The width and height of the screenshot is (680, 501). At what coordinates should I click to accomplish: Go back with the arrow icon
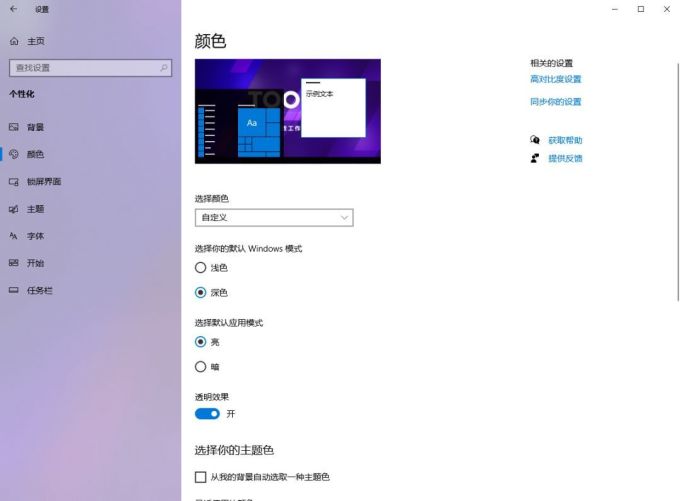tap(13, 9)
